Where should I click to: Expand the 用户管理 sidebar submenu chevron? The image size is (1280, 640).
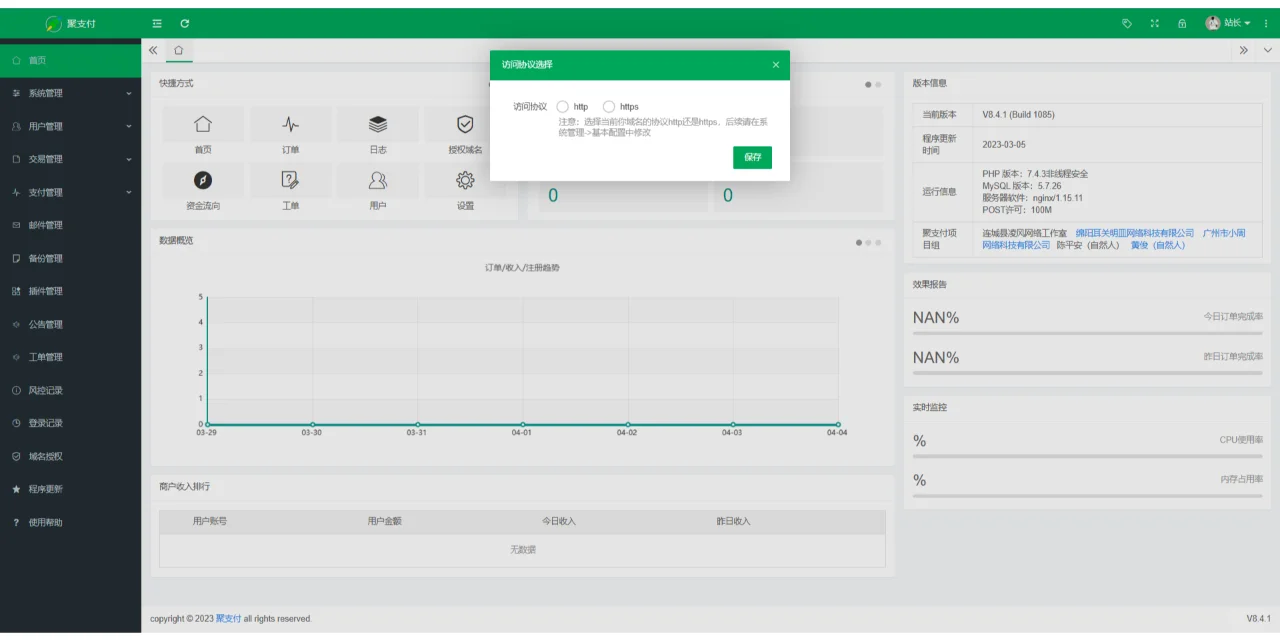coord(129,126)
